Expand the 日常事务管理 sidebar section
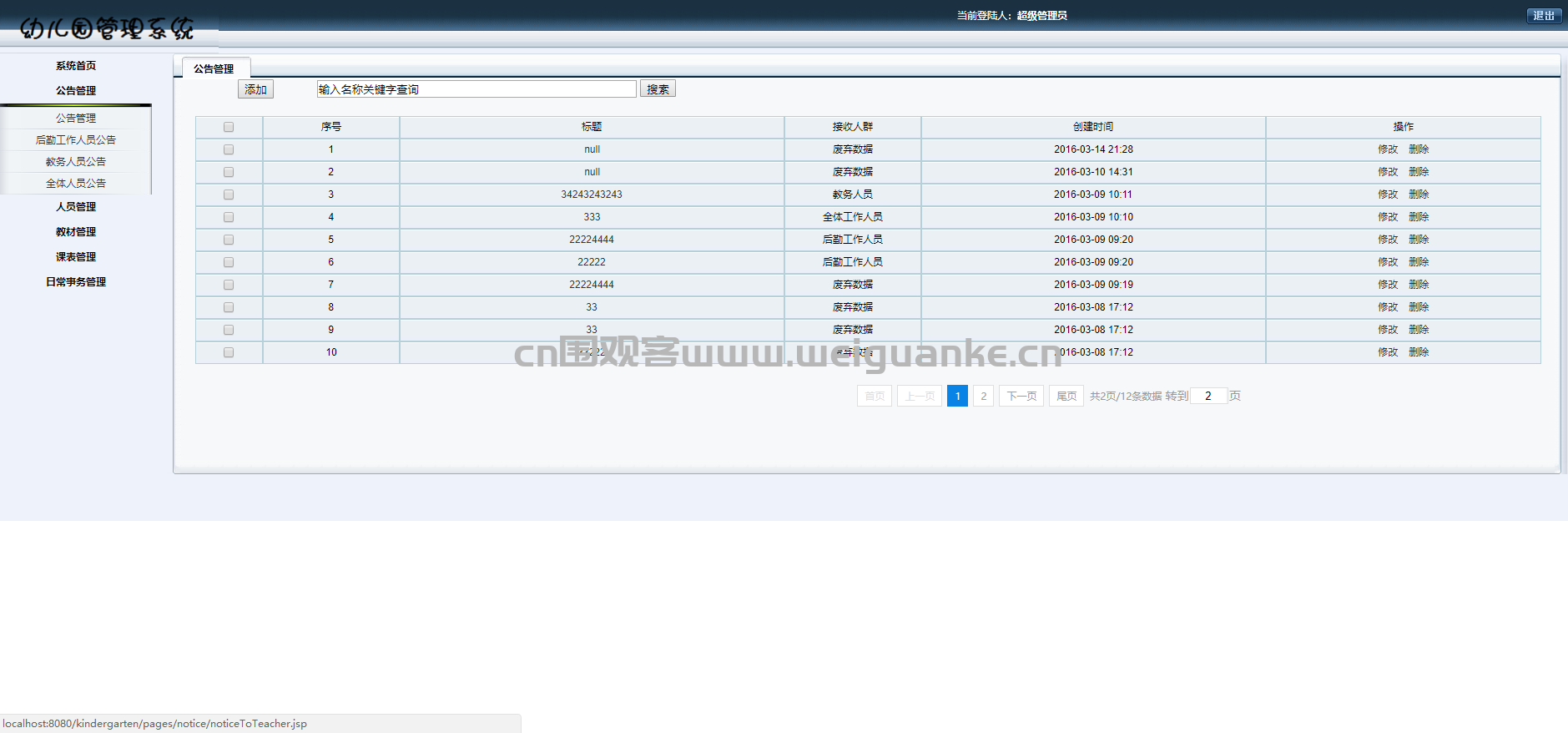This screenshot has width=1568, height=733. click(x=76, y=282)
